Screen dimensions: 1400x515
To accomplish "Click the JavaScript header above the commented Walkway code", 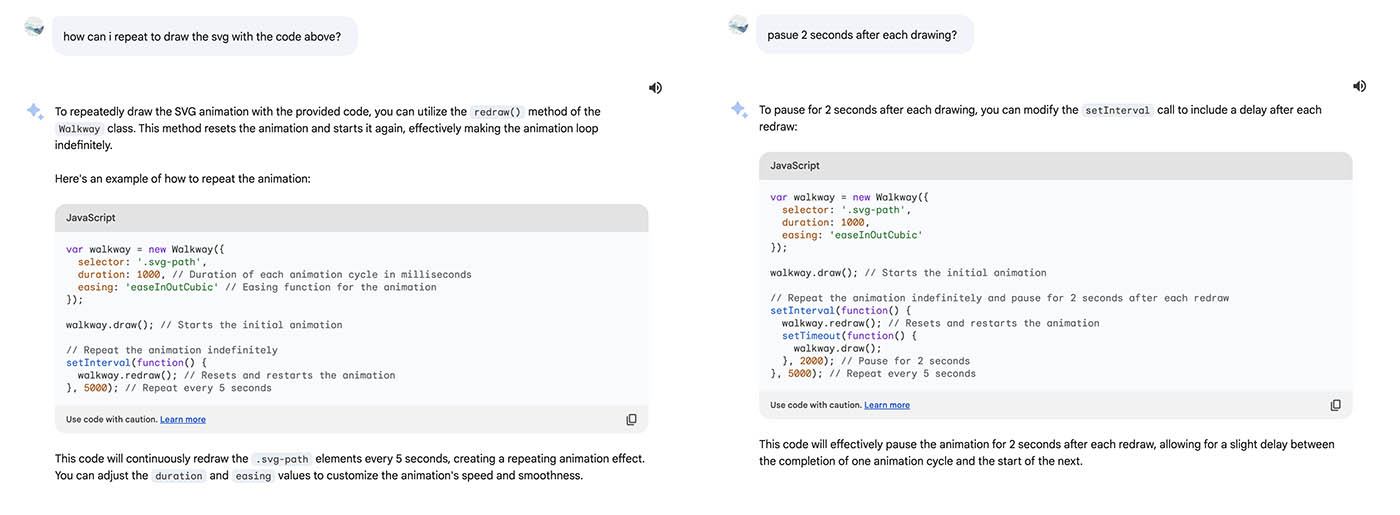I will pos(351,217).
